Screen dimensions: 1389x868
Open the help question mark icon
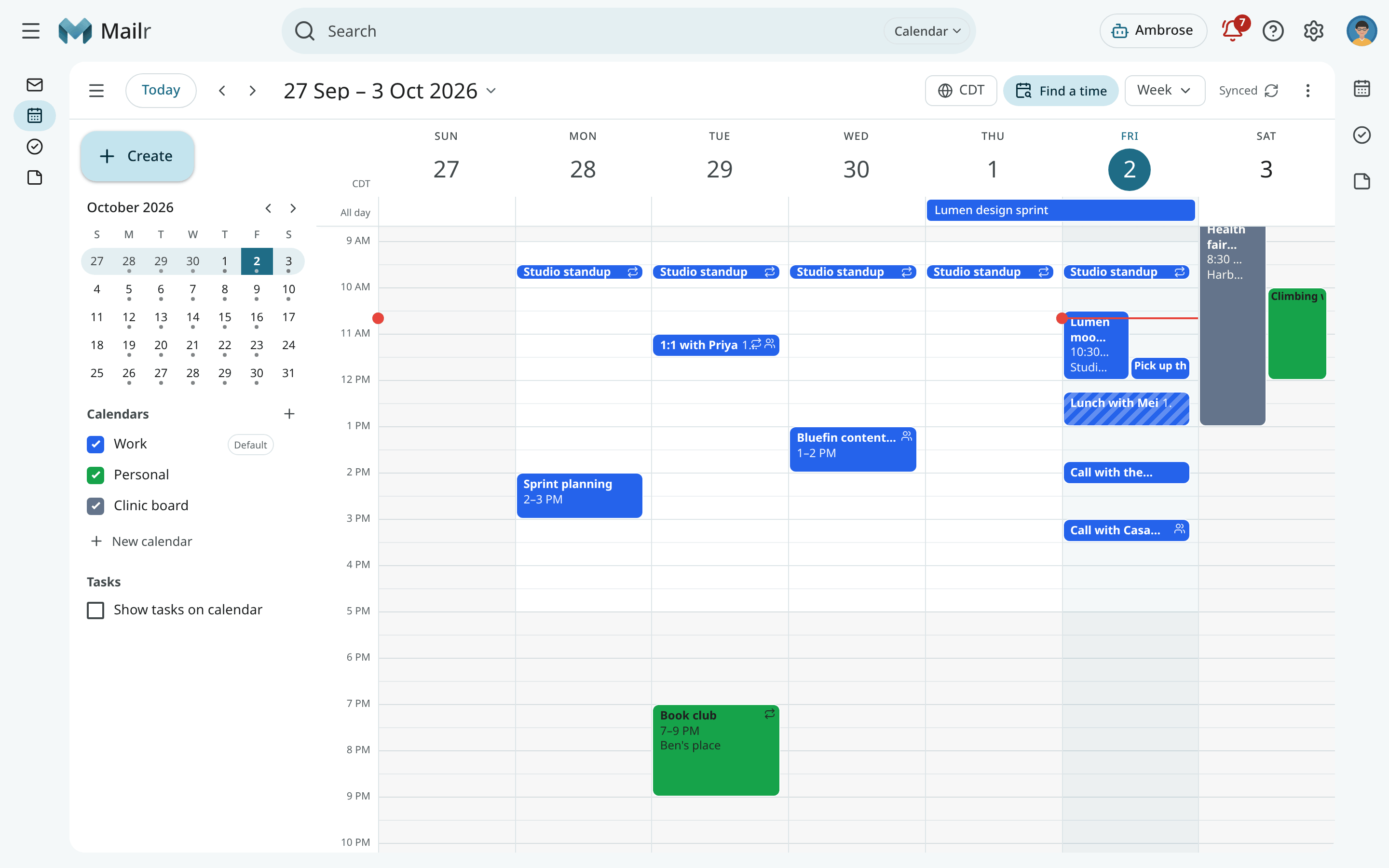[1273, 31]
